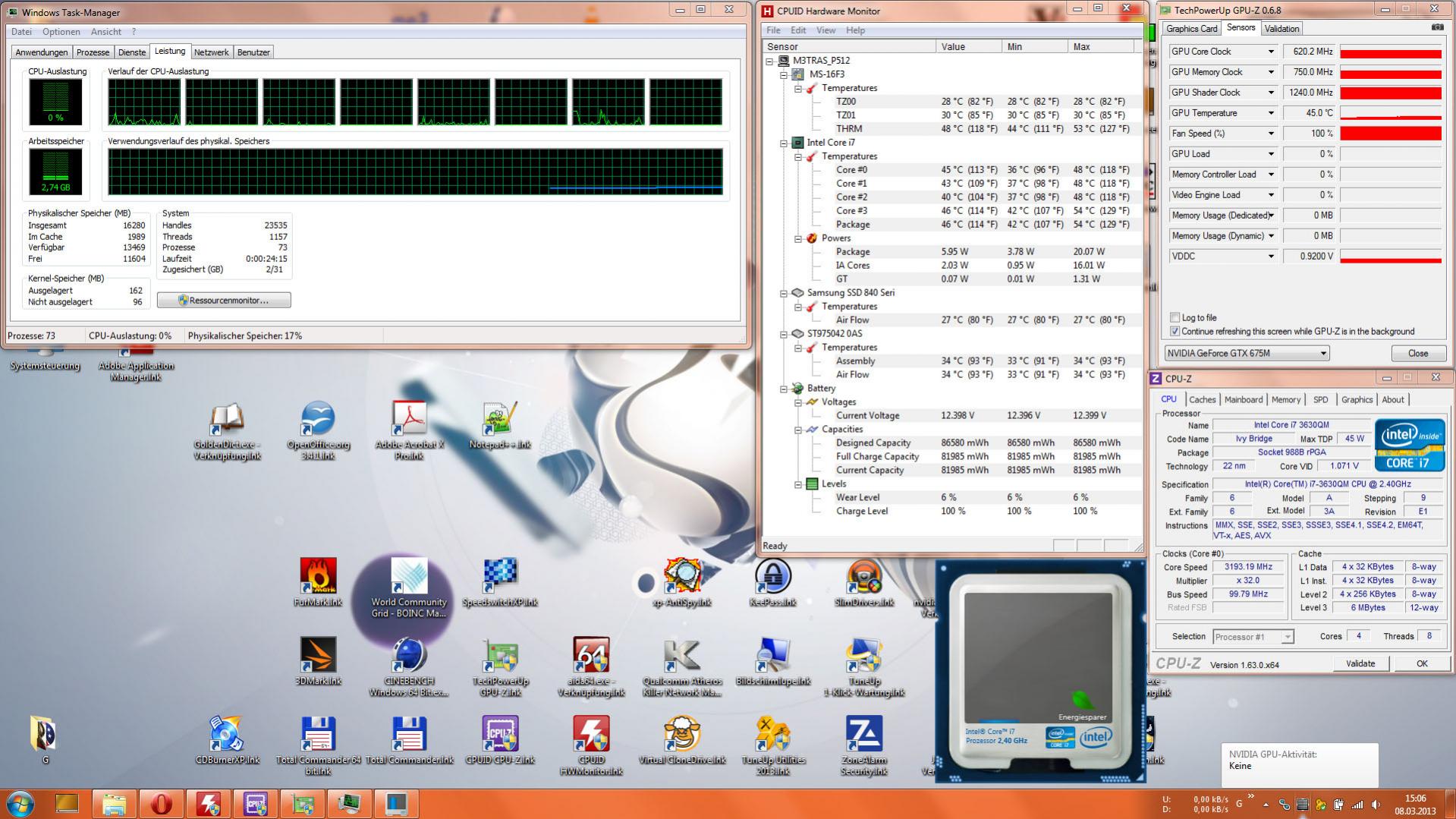The width and height of the screenshot is (1456, 819).
Task: Select the IA Cores power row
Action: pyautogui.click(x=952, y=266)
